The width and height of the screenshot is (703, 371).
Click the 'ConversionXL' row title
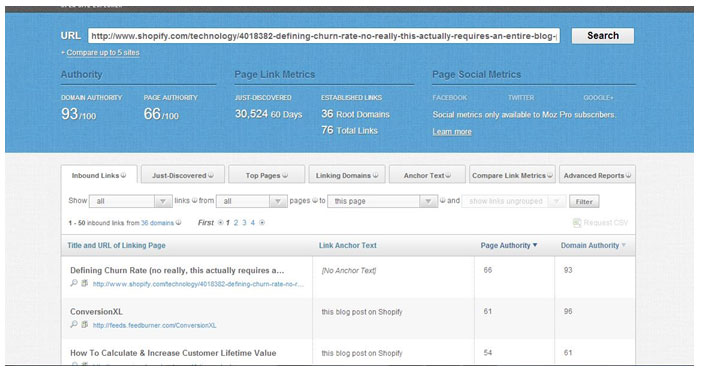[96, 312]
